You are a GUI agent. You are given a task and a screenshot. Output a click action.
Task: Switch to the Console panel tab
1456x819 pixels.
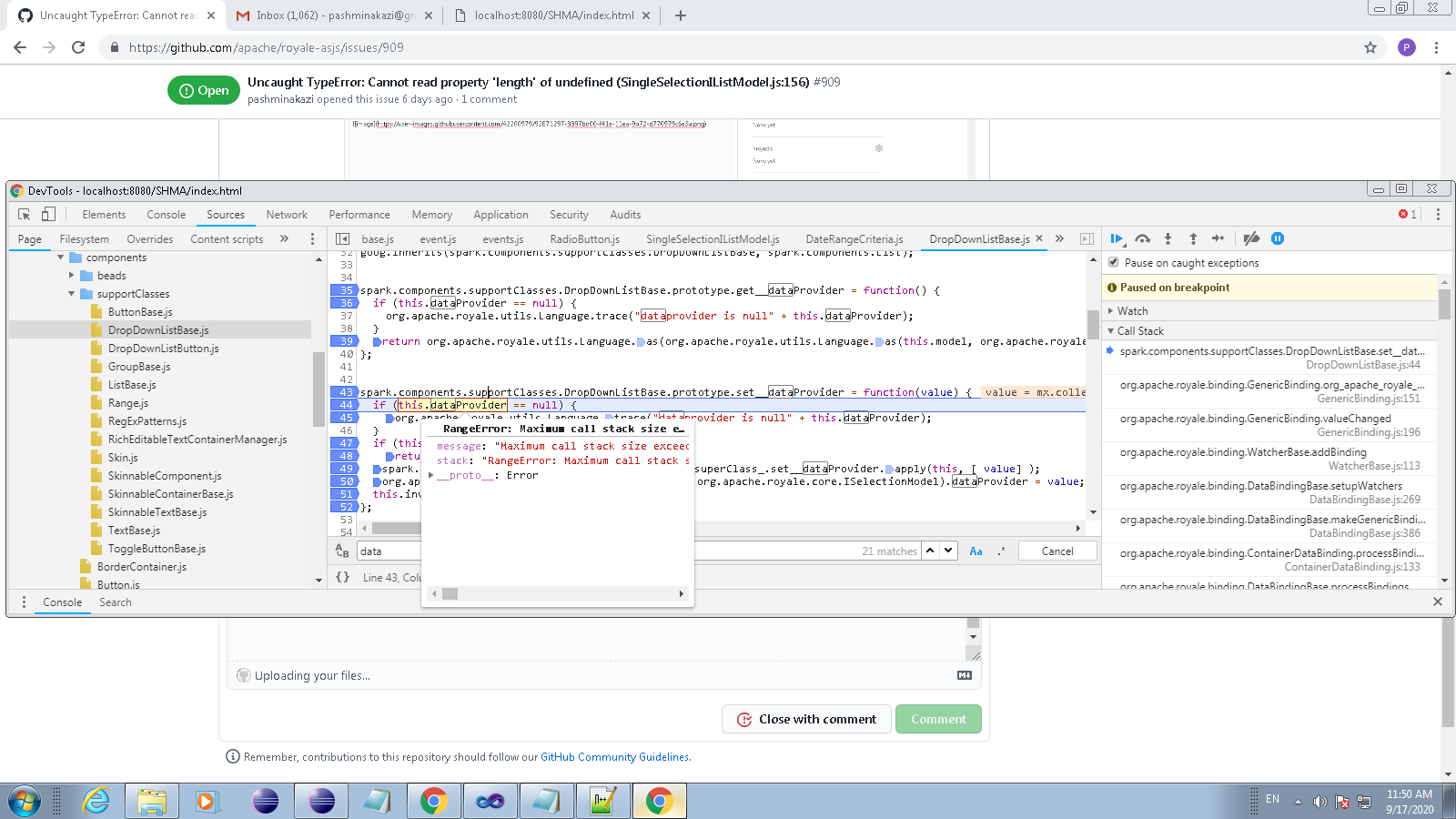(x=167, y=215)
